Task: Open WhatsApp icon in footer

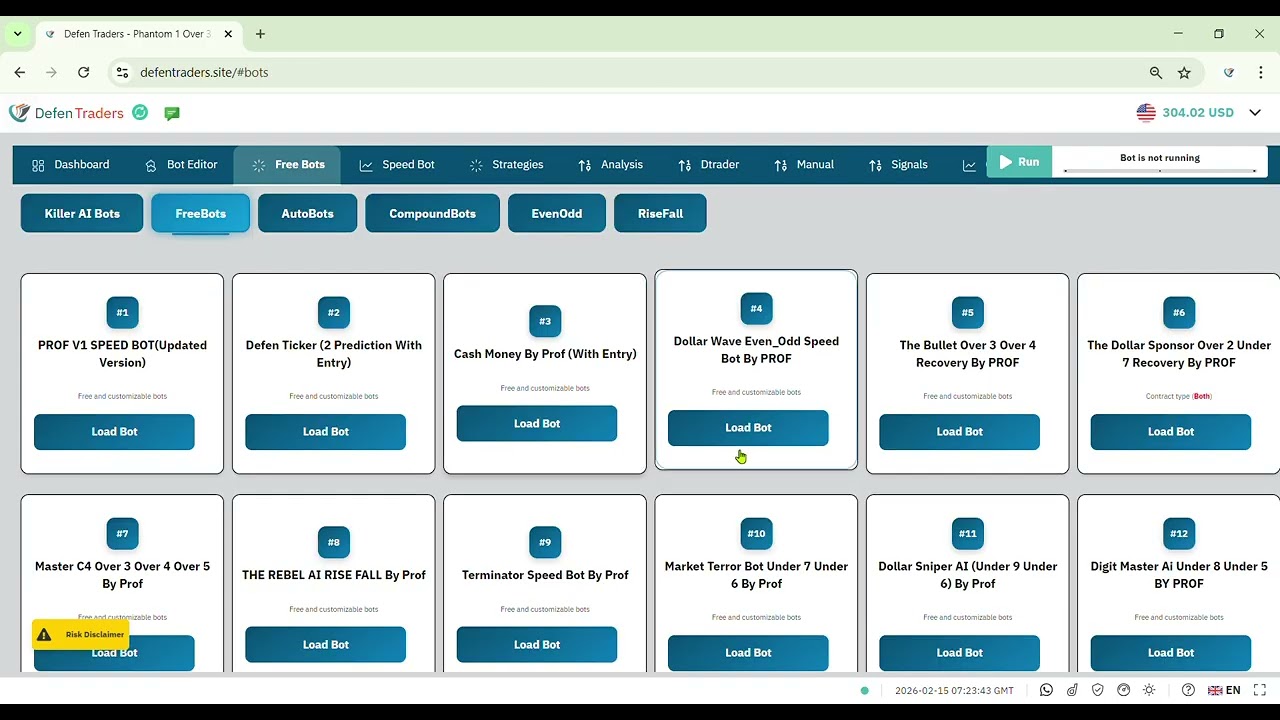Action: point(1046,690)
